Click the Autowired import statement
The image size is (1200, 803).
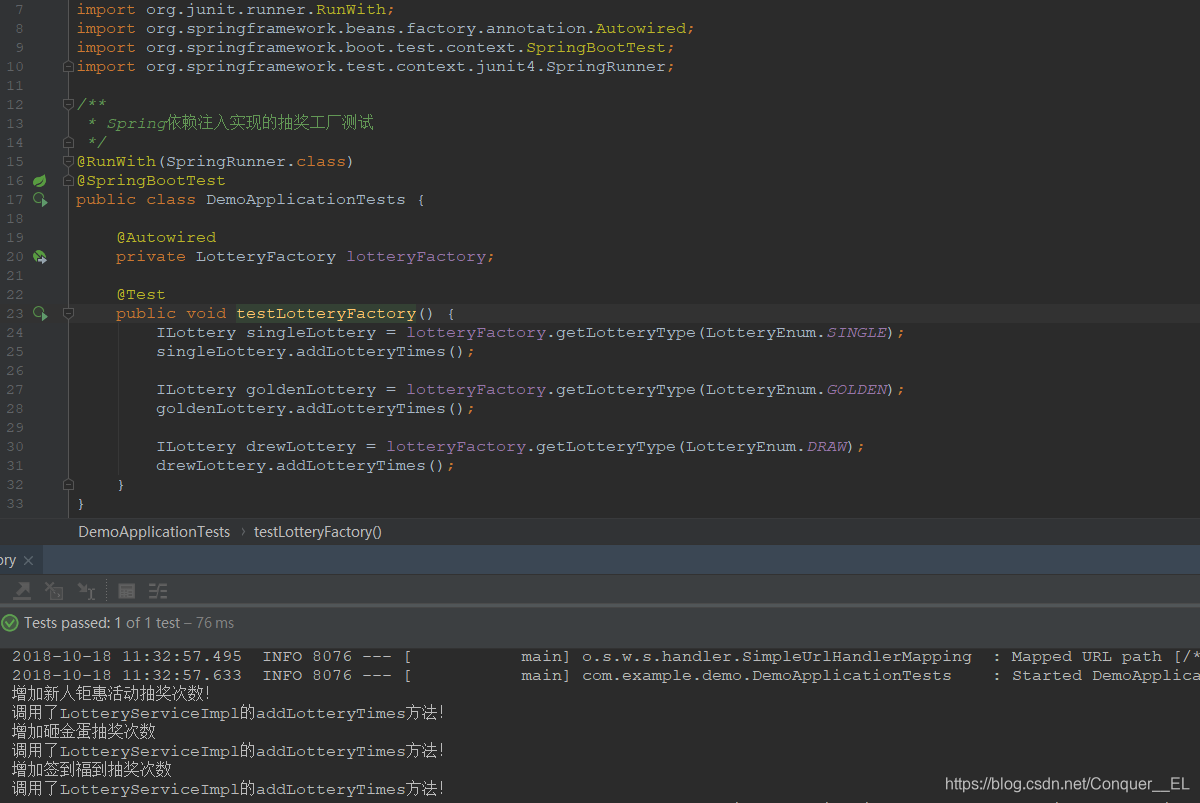[386, 29]
